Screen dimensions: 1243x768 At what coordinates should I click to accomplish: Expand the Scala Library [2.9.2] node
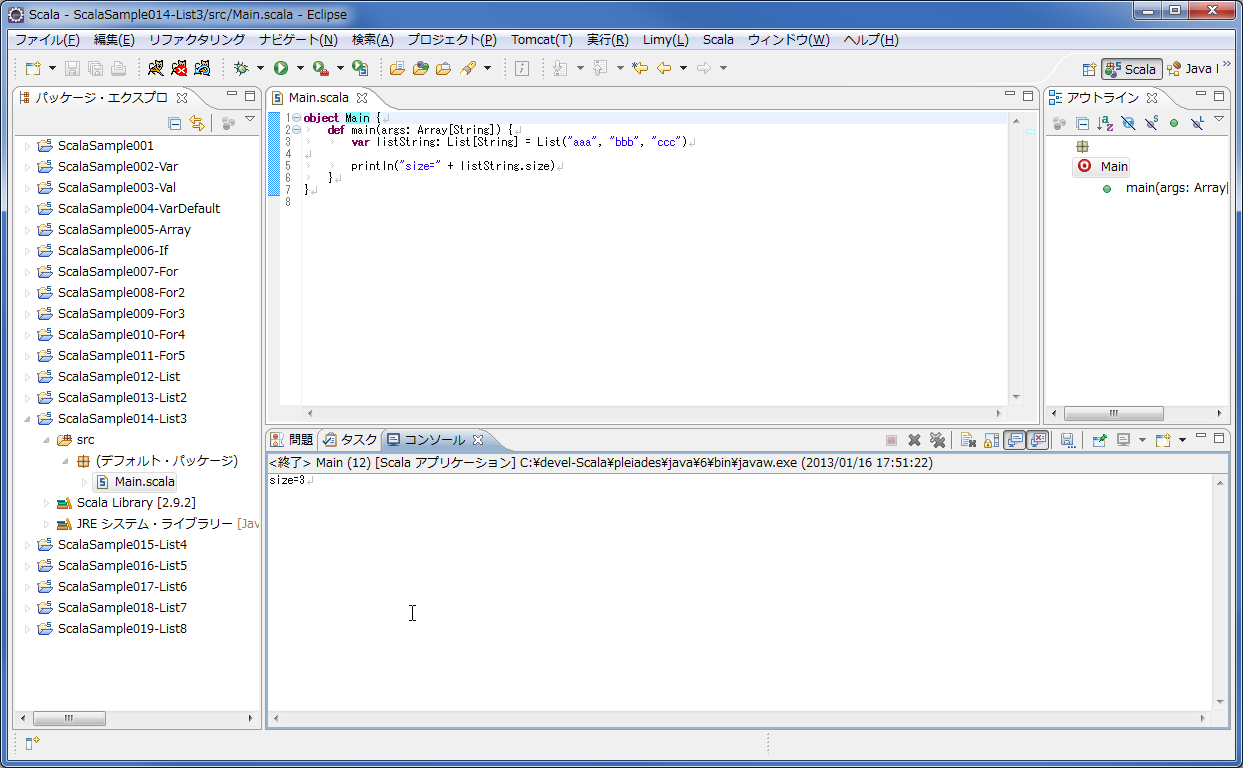(46, 503)
